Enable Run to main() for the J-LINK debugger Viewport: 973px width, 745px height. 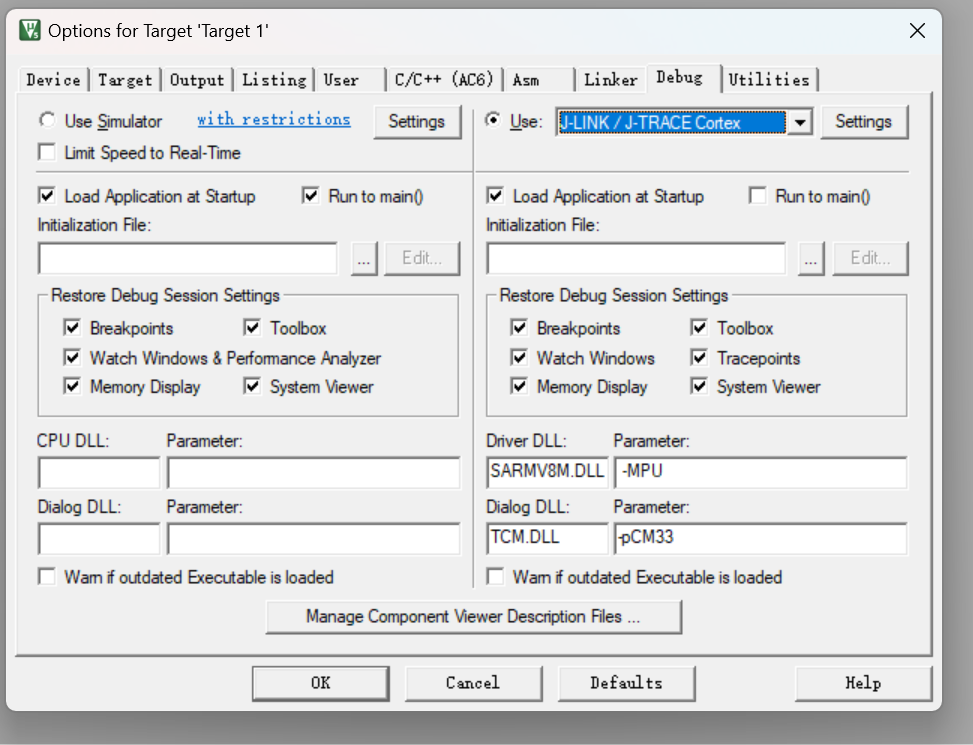[x=758, y=196]
